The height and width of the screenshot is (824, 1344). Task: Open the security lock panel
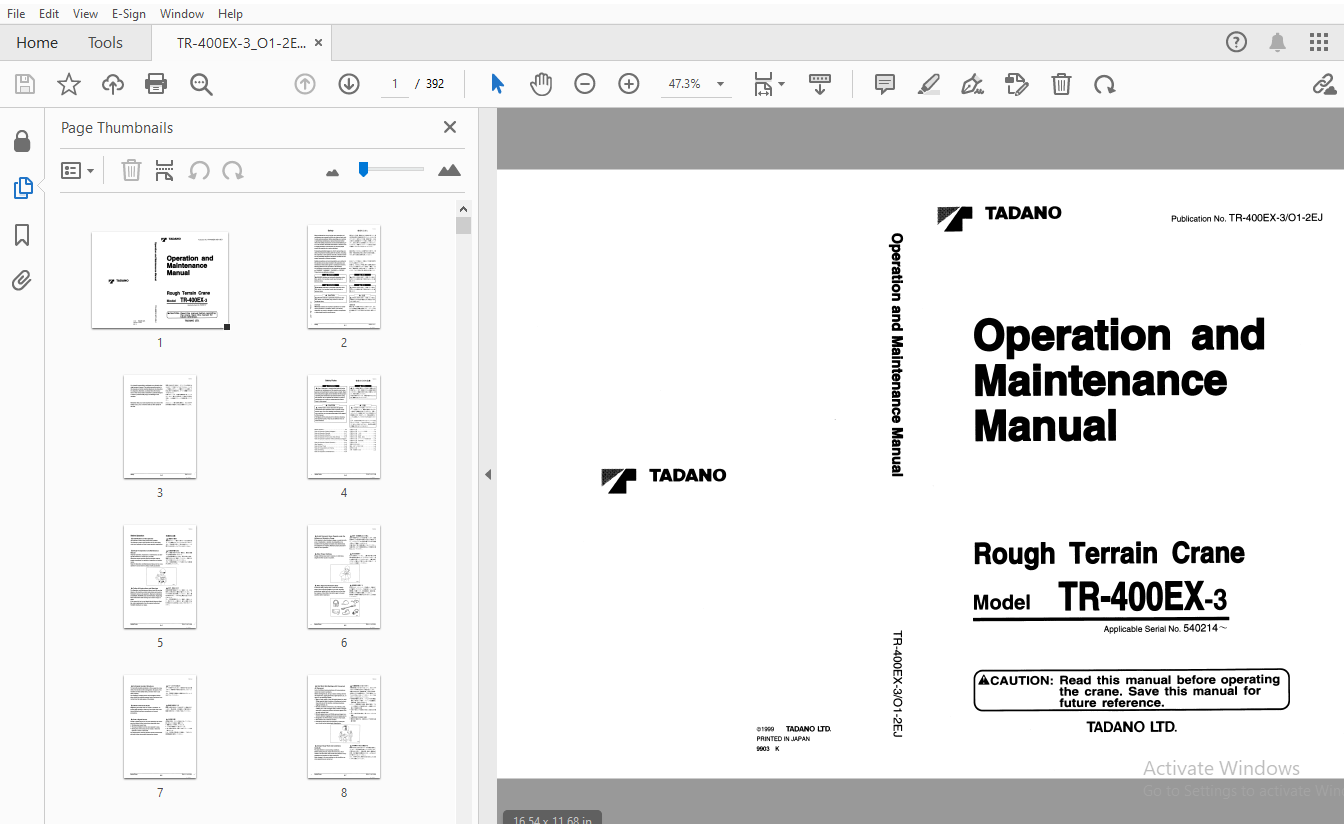point(22,141)
